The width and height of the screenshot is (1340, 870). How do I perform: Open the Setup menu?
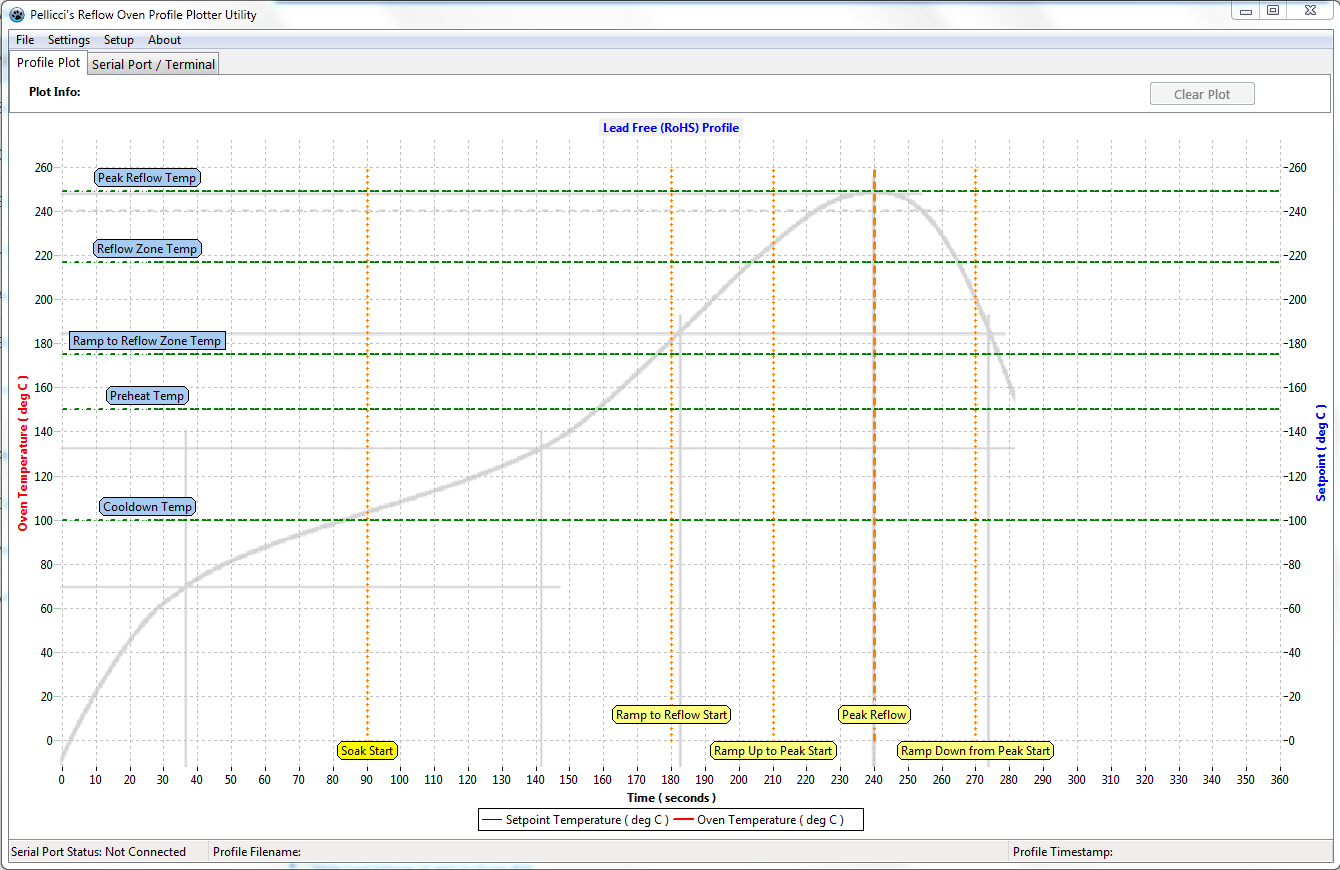click(119, 40)
